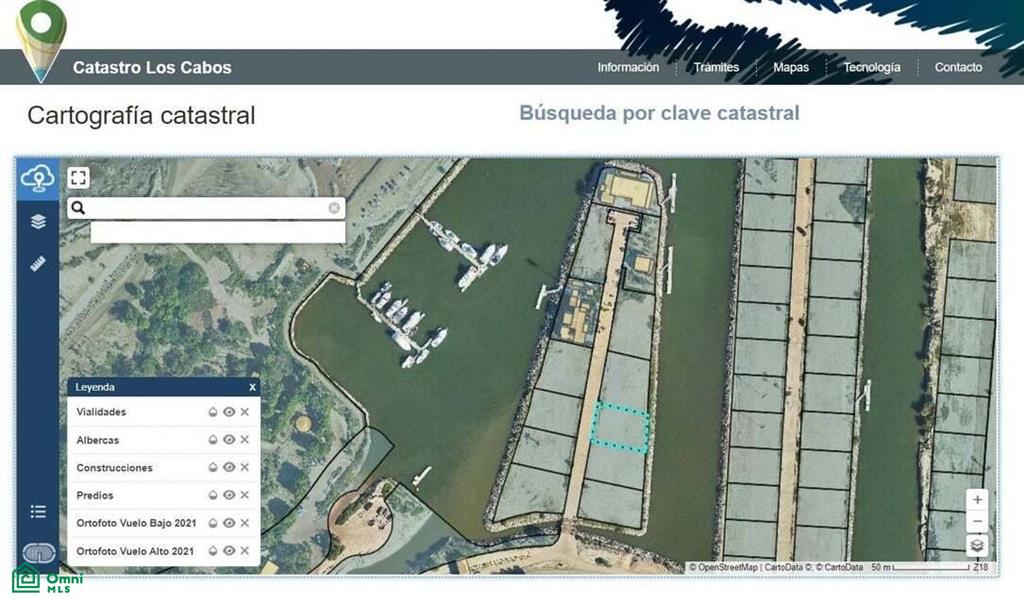The width and height of the screenshot is (1024, 604).
Task: Zoom in with the plus button
Action: pyautogui.click(x=977, y=500)
